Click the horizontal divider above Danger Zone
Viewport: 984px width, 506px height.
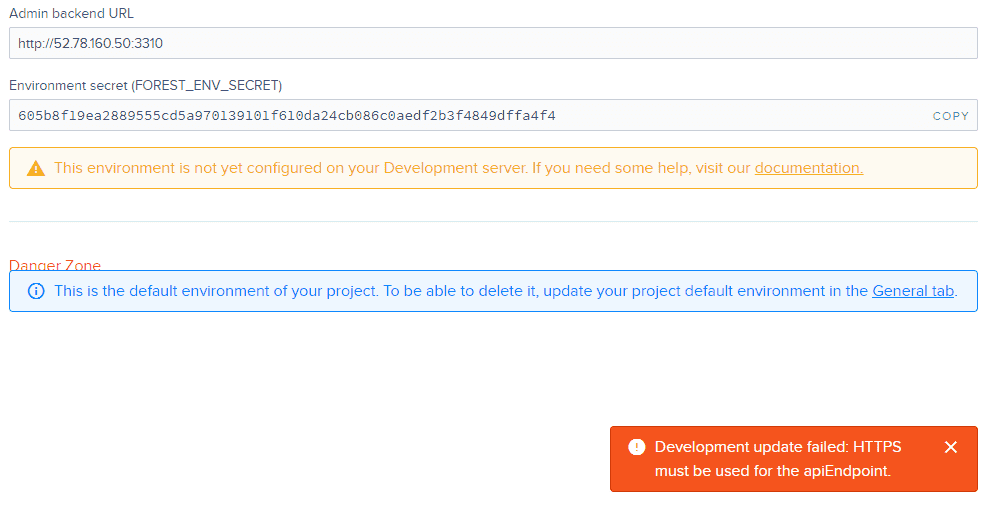coord(493,221)
